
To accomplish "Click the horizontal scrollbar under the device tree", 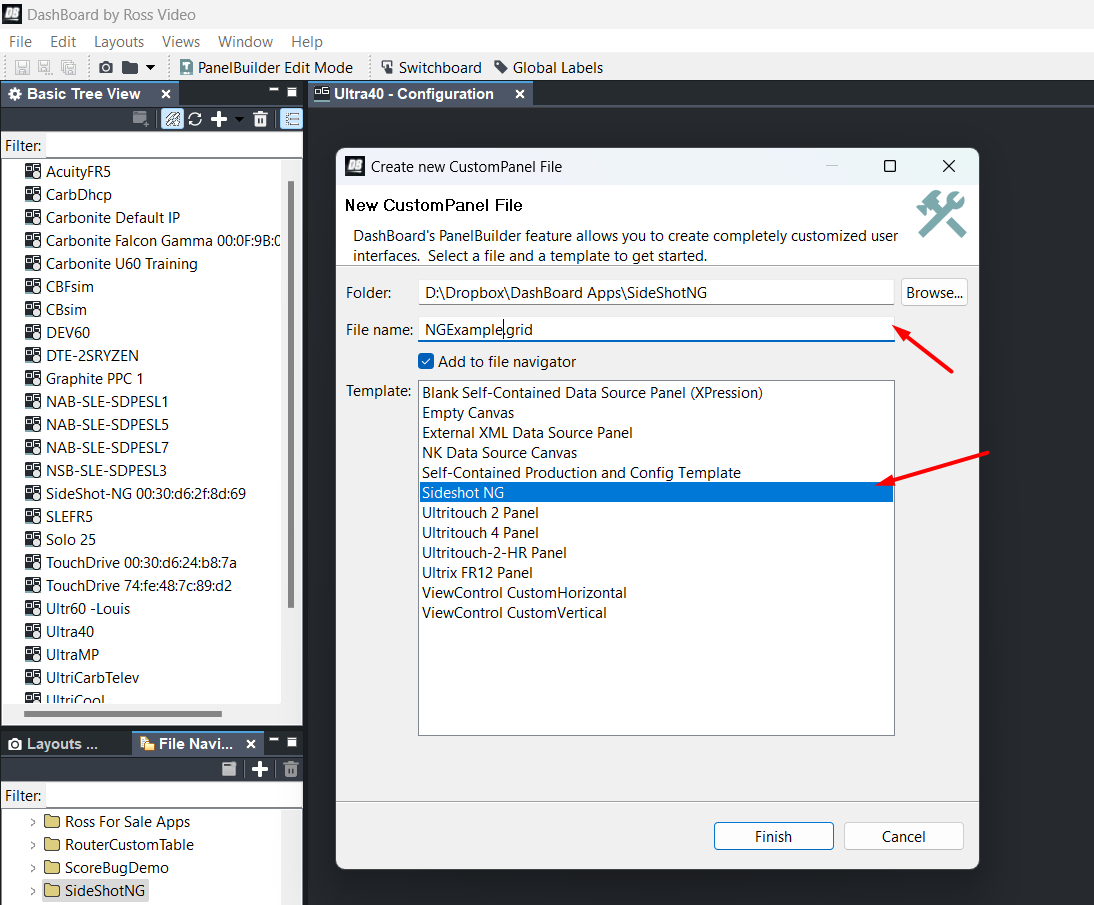I will [x=123, y=714].
